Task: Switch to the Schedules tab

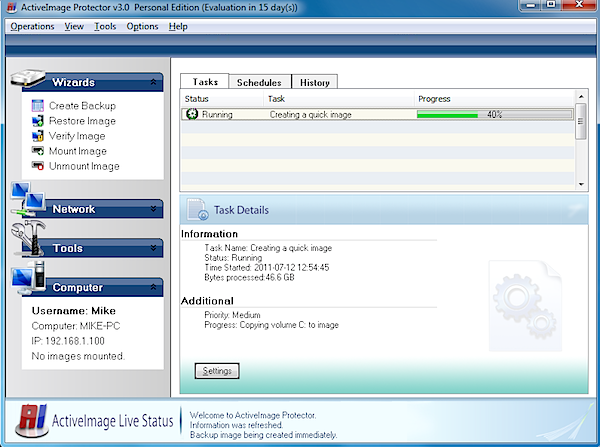Action: click(259, 82)
